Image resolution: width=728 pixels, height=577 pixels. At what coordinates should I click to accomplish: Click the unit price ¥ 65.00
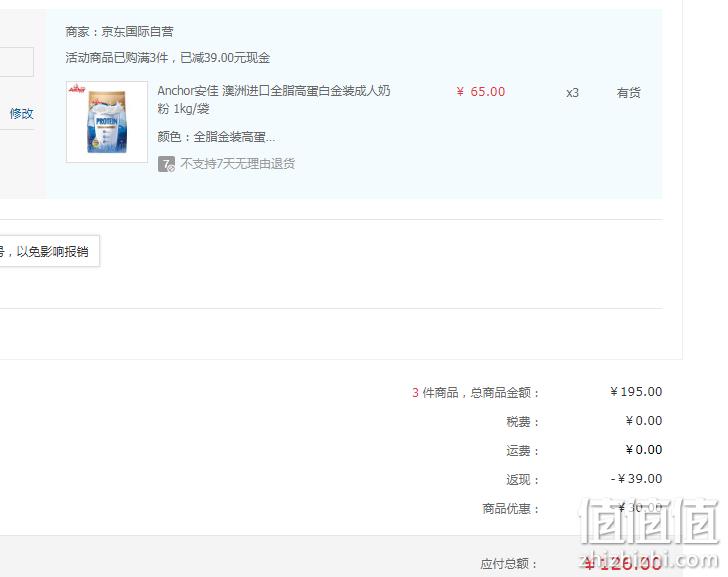[x=481, y=92]
